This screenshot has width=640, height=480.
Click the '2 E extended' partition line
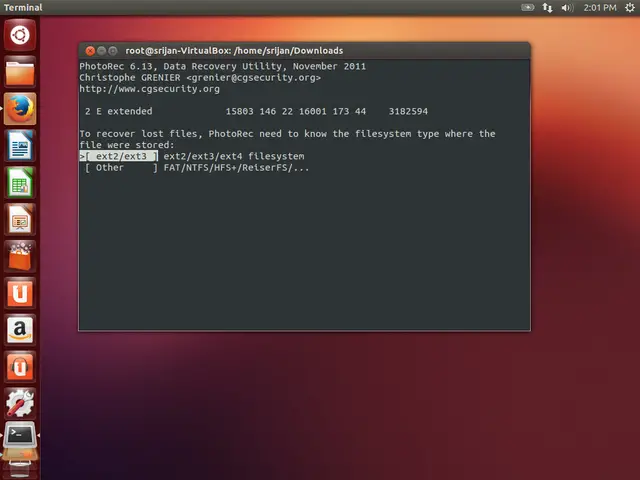tap(256, 111)
